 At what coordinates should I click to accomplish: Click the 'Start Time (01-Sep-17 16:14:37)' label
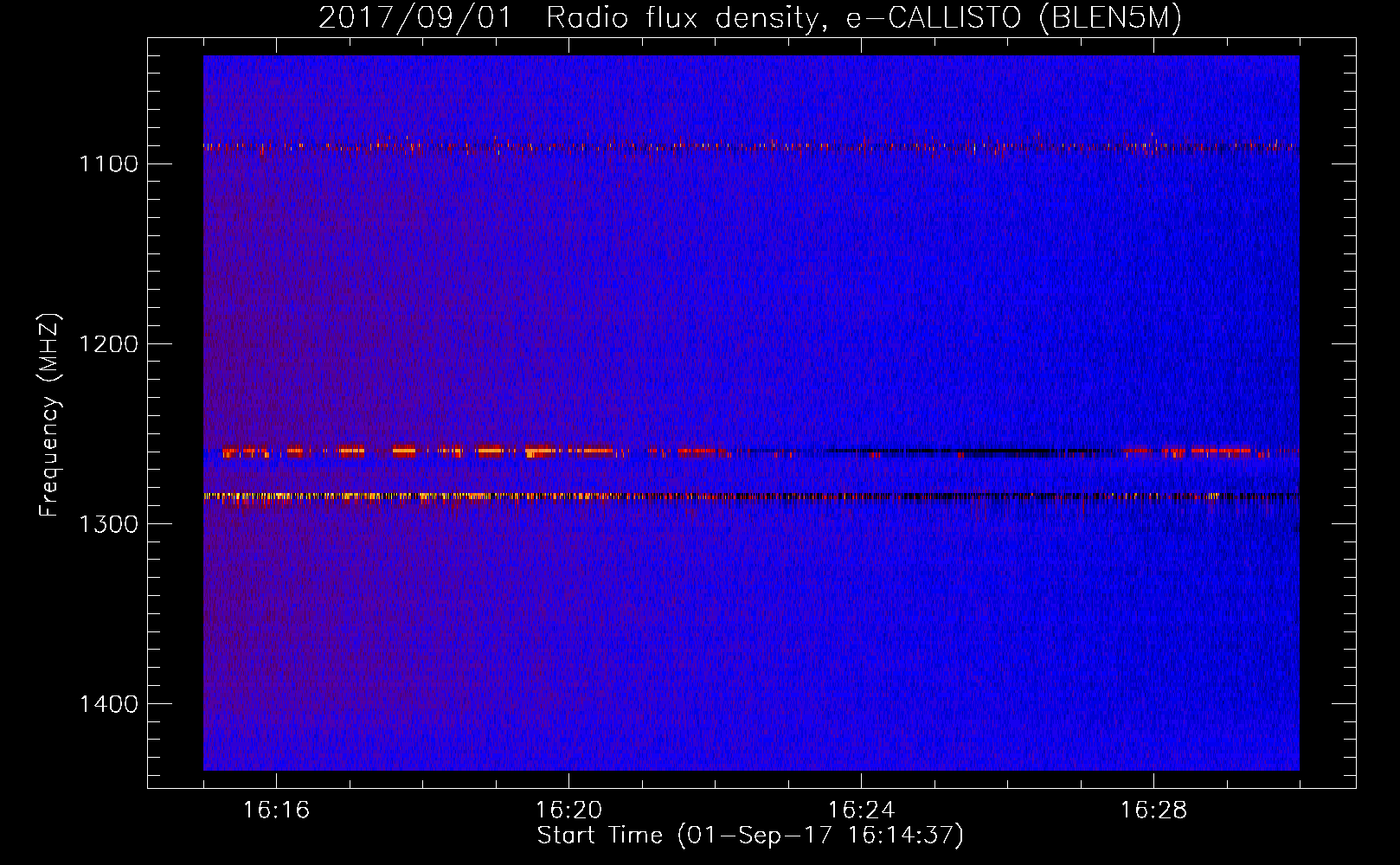(750, 836)
